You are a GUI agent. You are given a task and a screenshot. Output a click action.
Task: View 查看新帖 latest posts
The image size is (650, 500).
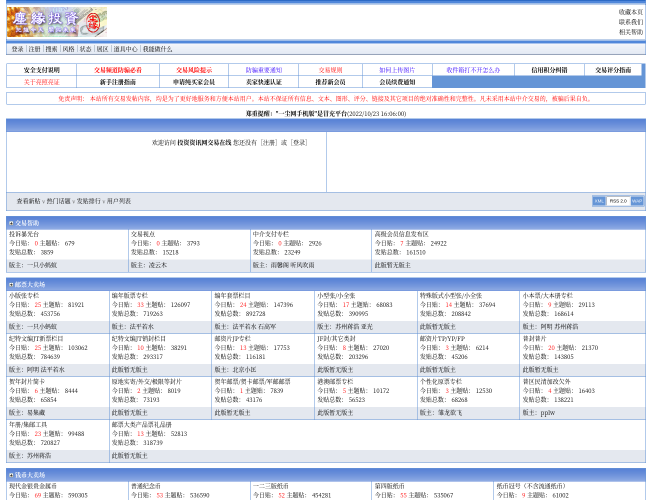[x=28, y=201]
